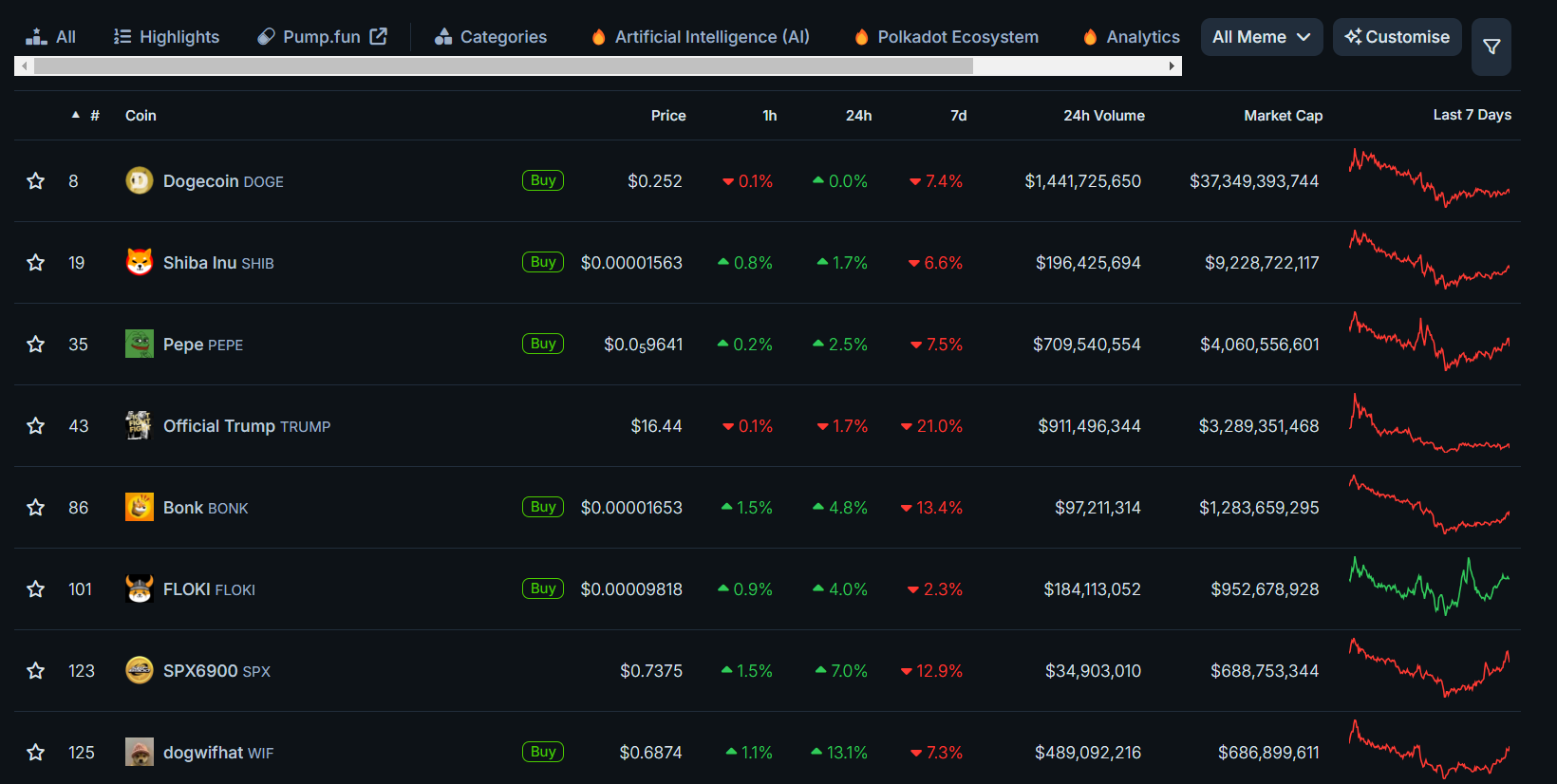1557x784 pixels.
Task: Toggle the FLOKI favorite star
Action: pyautogui.click(x=36, y=588)
